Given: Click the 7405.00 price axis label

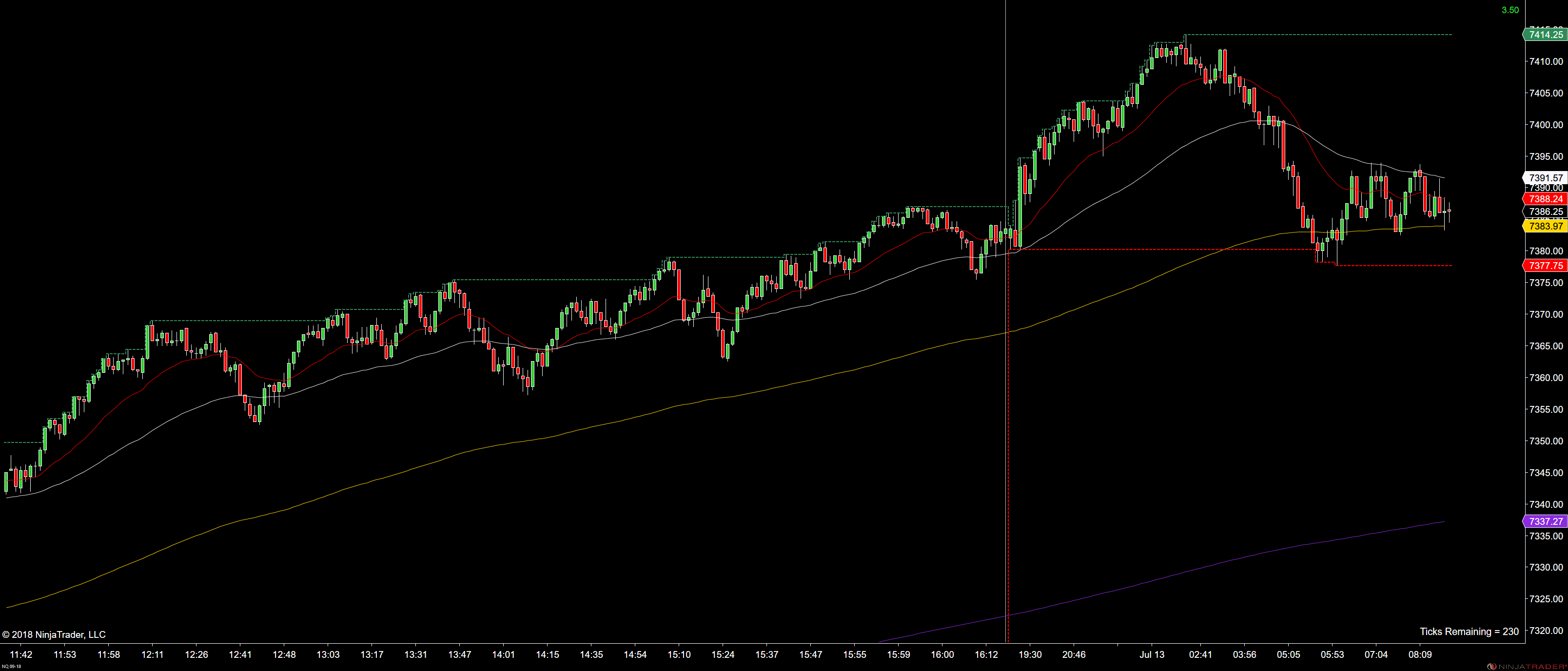Looking at the screenshot, I should (x=1546, y=93).
